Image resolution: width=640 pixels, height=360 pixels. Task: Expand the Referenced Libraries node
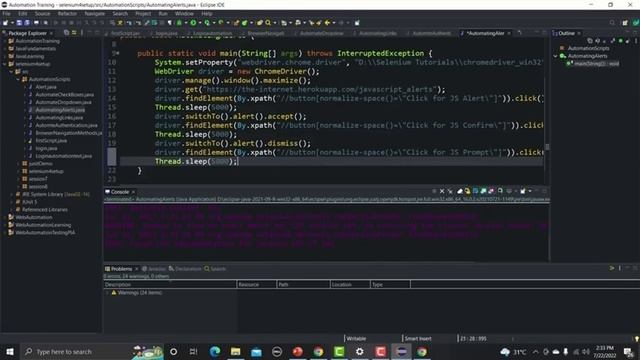11,210
